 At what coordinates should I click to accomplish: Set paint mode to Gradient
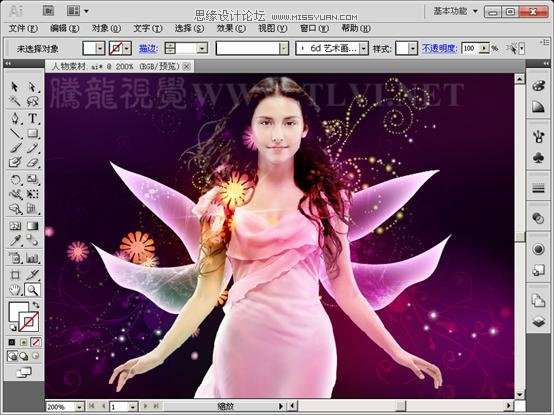click(24, 342)
